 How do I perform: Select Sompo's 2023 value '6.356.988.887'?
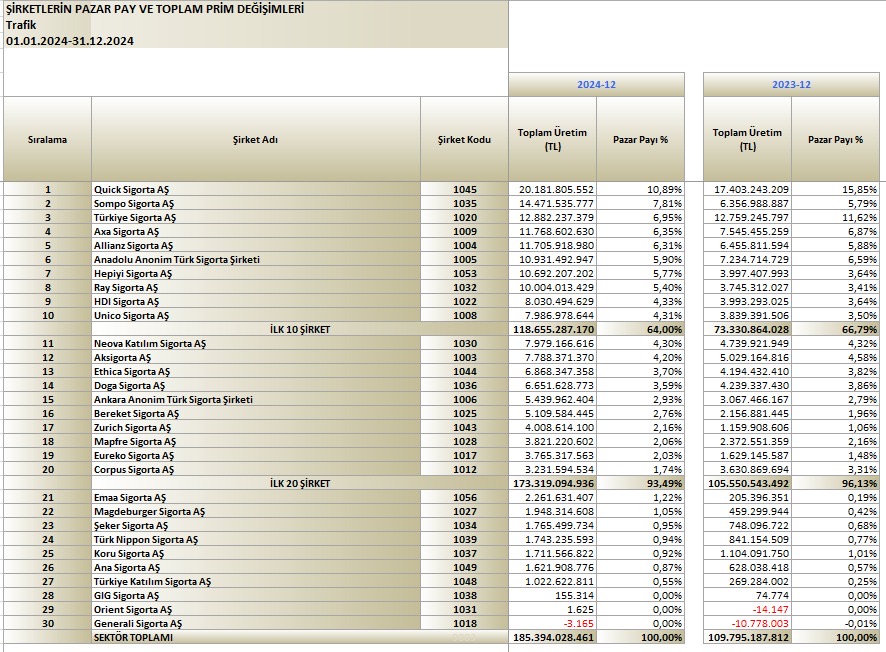[x=748, y=203]
